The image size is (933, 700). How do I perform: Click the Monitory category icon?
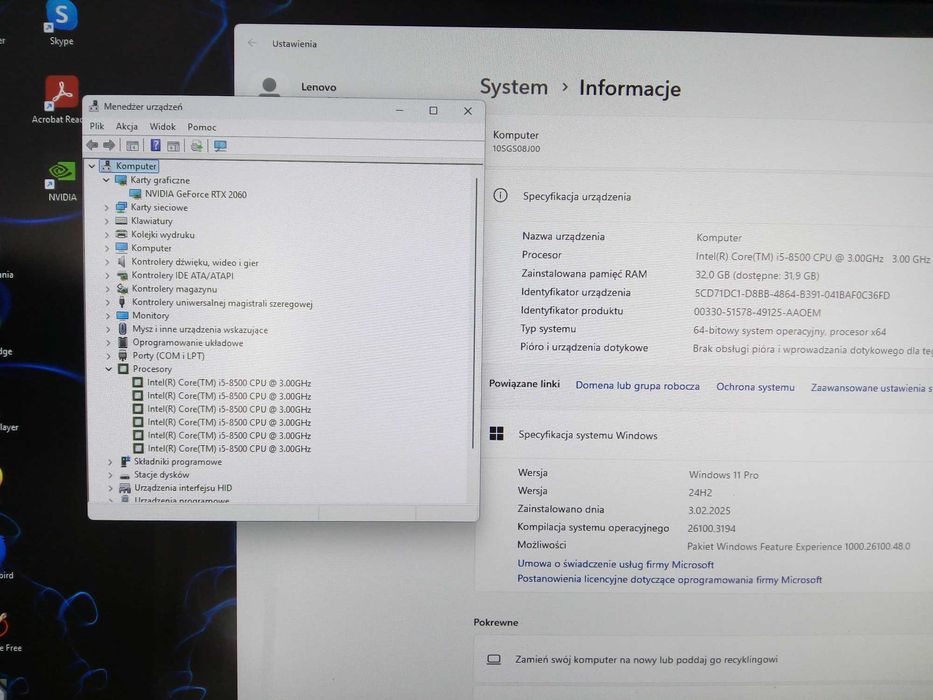(122, 315)
